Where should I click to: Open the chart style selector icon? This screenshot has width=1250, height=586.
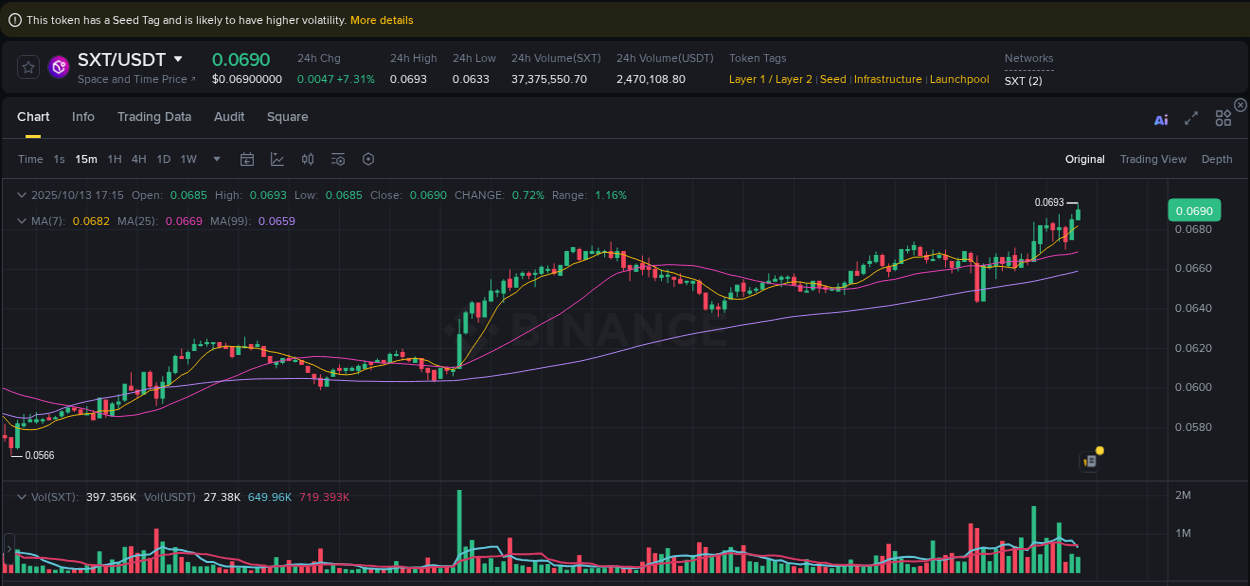click(277, 159)
